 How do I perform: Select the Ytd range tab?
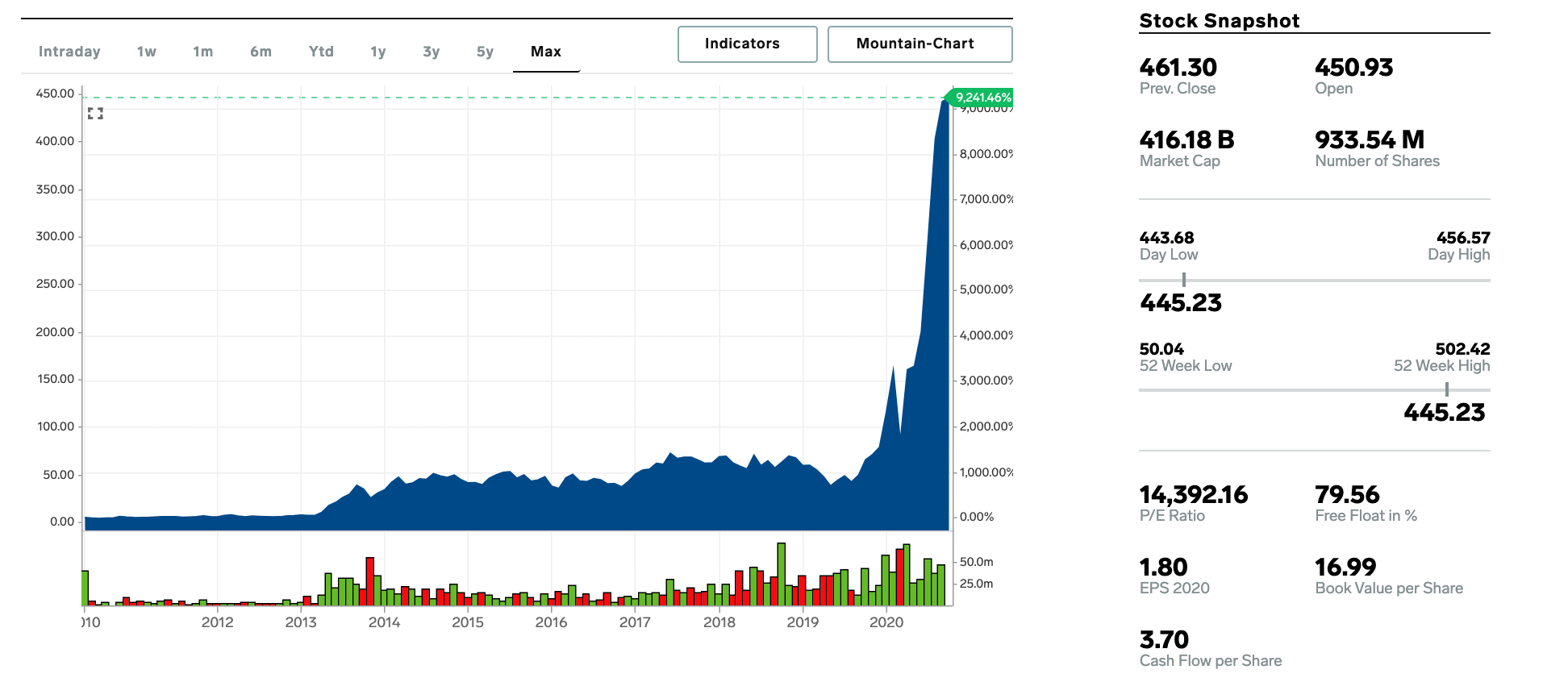[321, 52]
